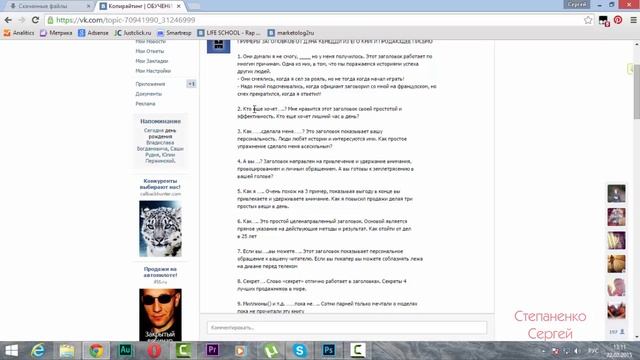Click the post author's blue avatar
This screenshot has height=360, width=640.
[x=218, y=47]
